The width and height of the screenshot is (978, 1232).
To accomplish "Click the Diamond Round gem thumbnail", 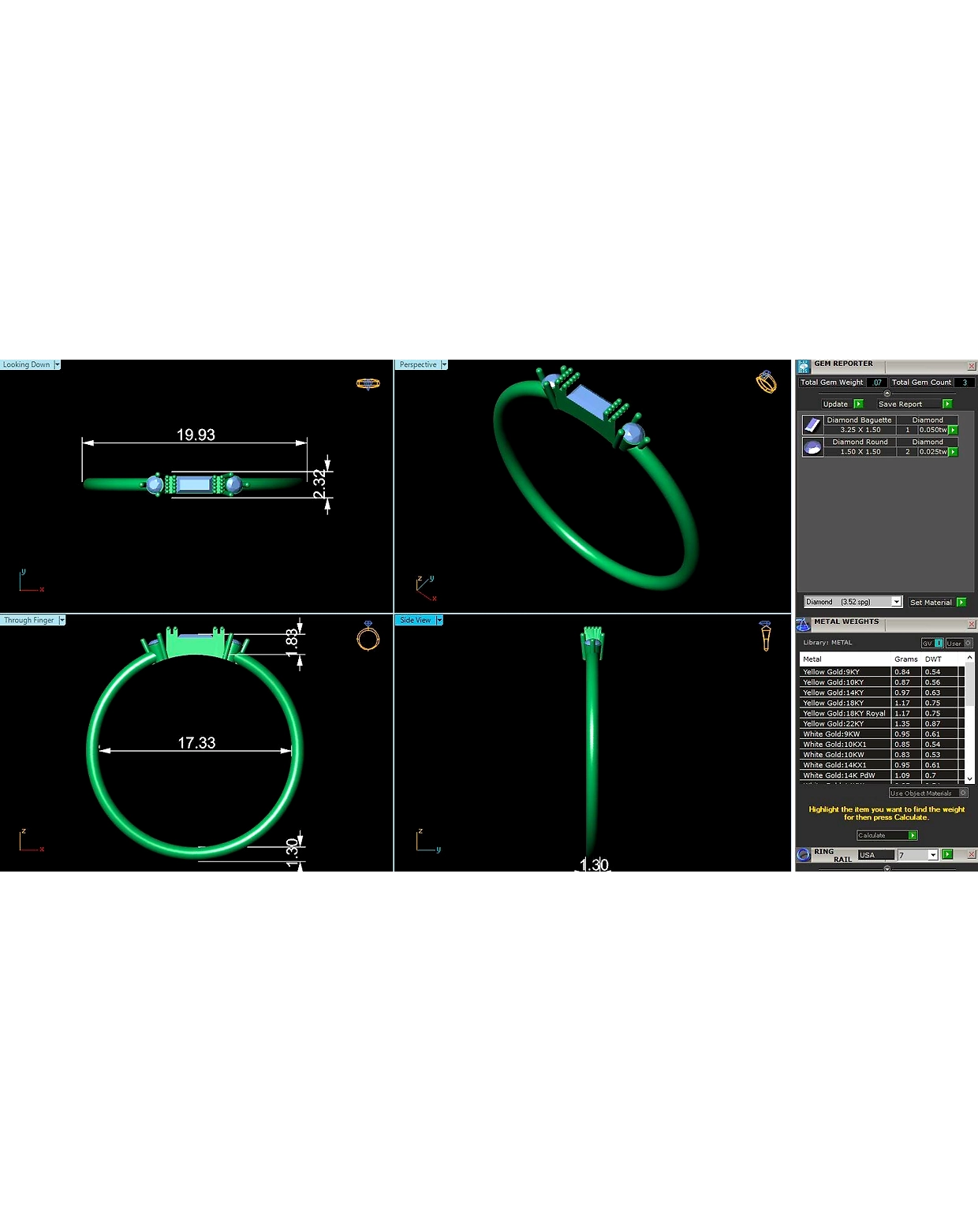I will coord(812,447).
